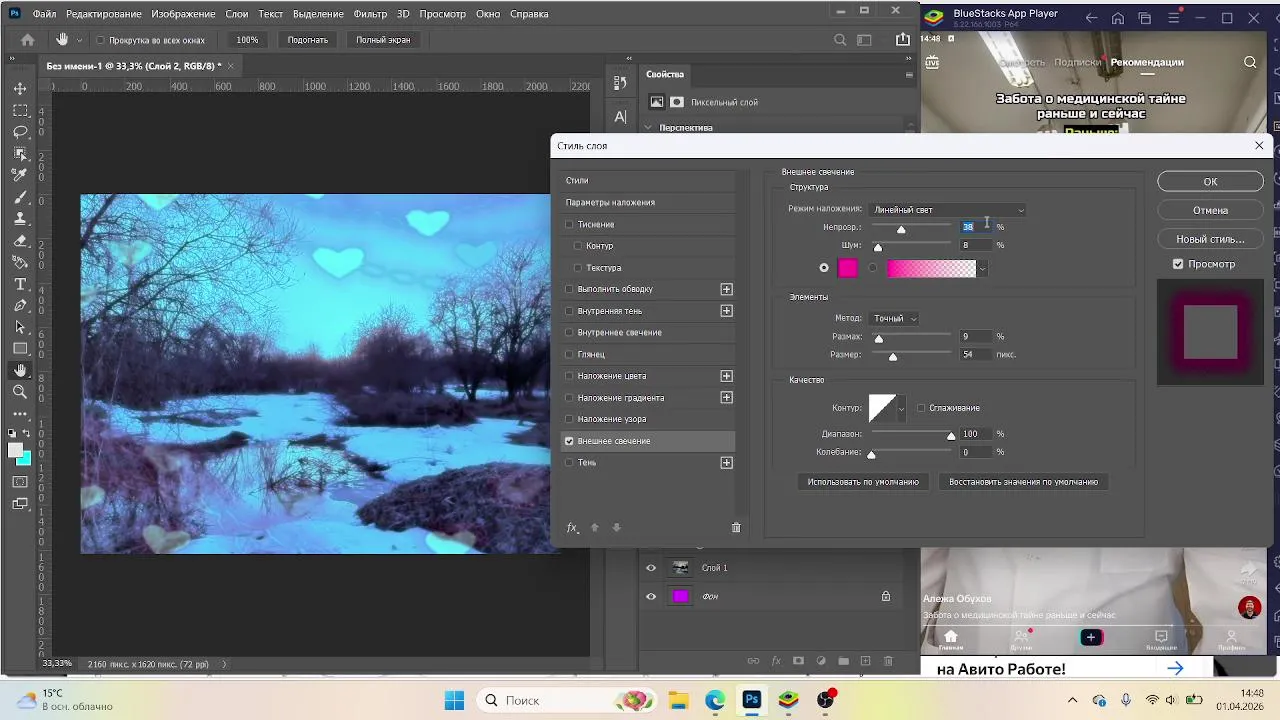1280x720 pixels.
Task: Toggle the Просмотр preview checkbox
Action: [x=1178, y=264]
